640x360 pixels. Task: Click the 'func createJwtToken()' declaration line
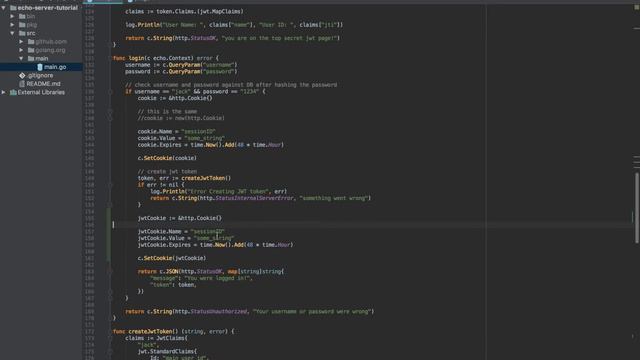(x=173, y=331)
